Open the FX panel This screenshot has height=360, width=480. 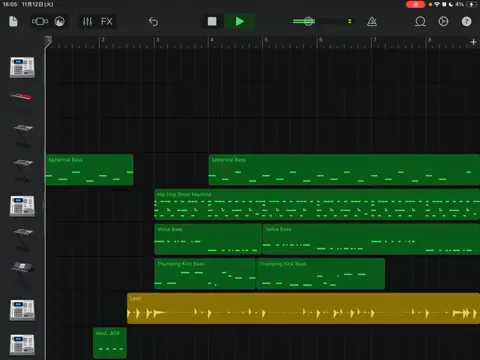pos(107,22)
